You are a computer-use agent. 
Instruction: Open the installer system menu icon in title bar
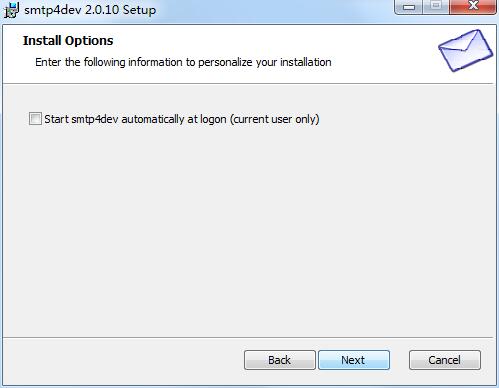(x=11, y=10)
